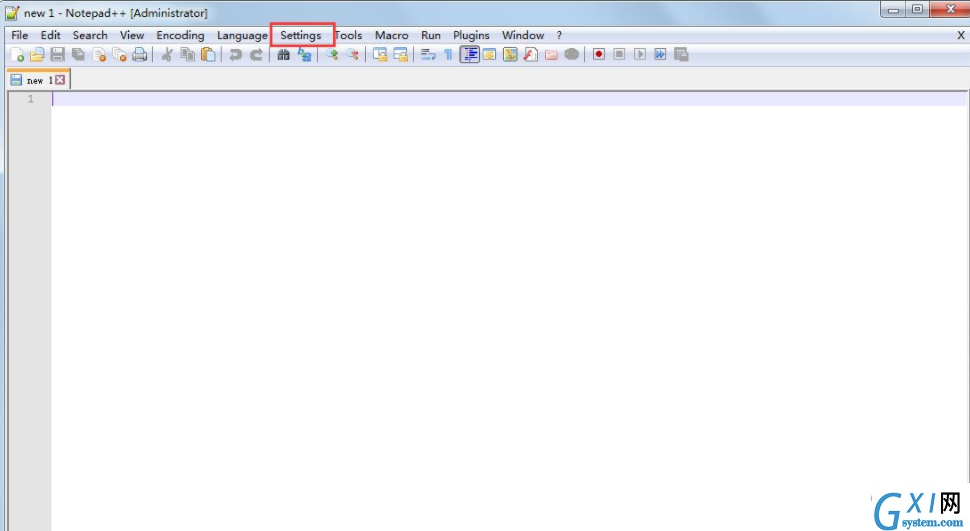
Task: Toggle synchronize vertical scrolling icon
Action: coord(380,54)
